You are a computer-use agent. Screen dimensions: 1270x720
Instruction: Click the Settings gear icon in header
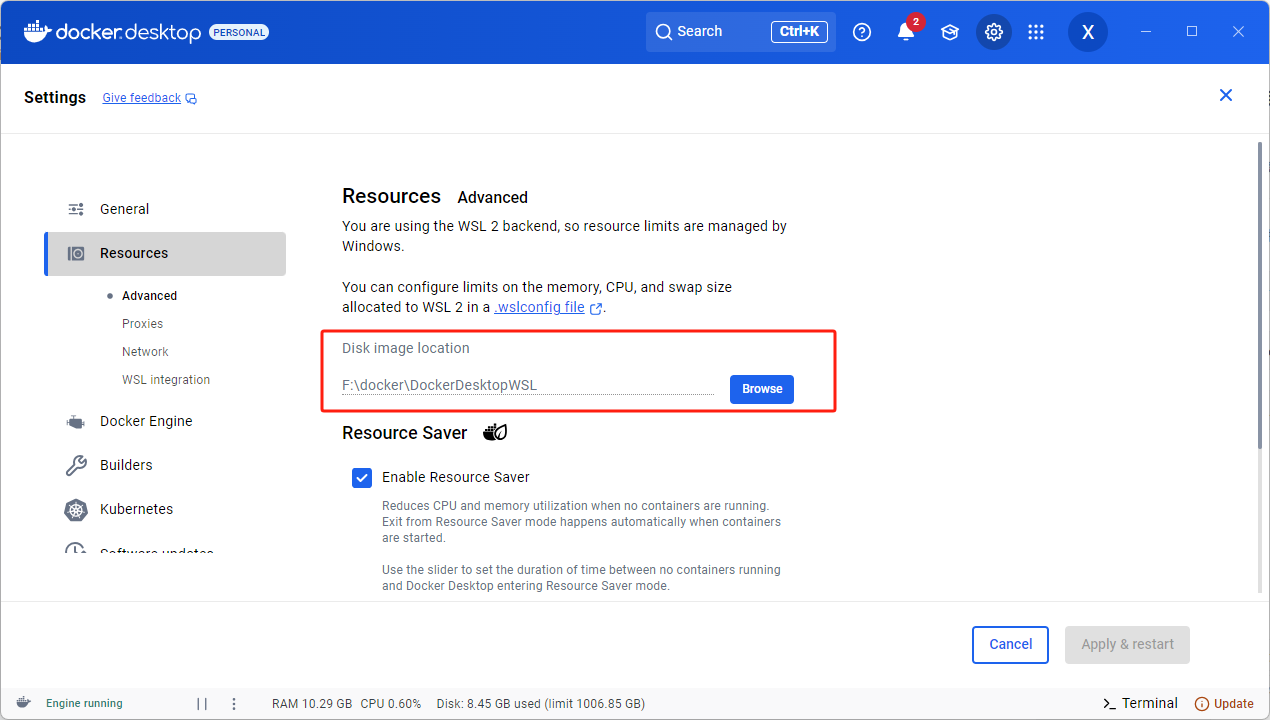point(994,32)
